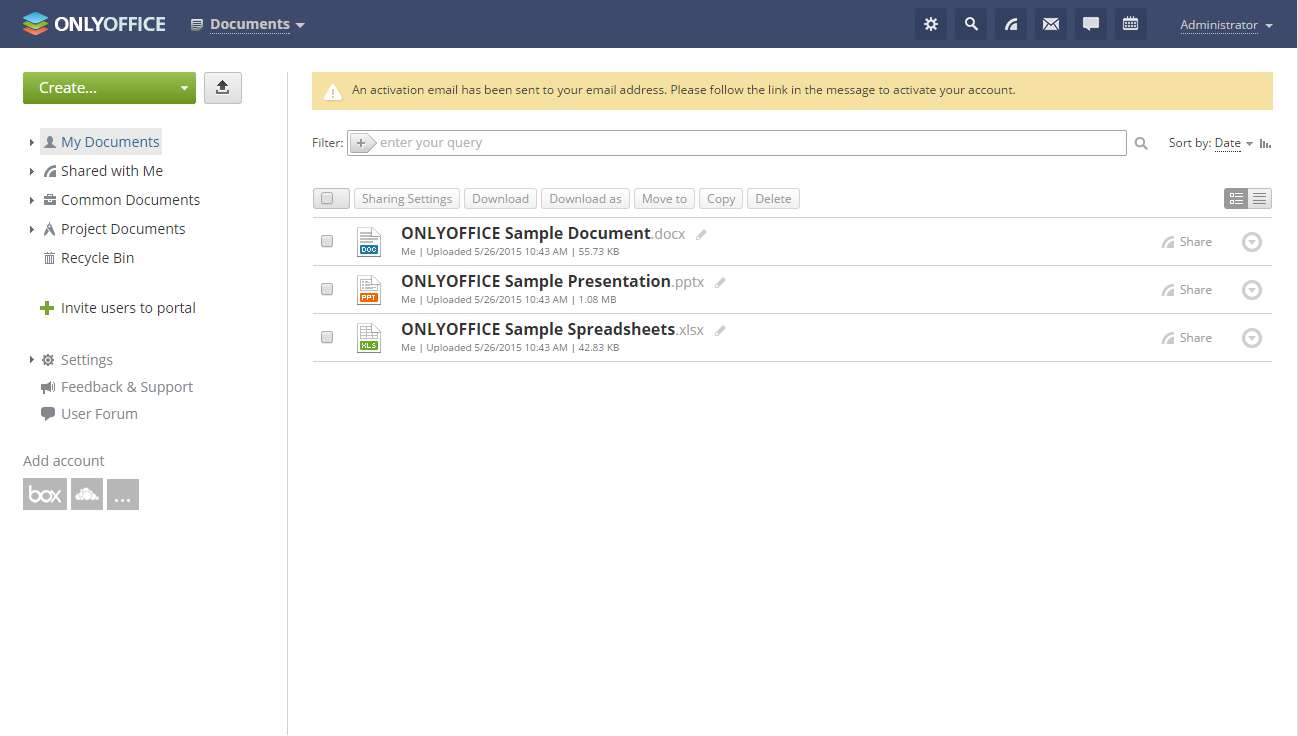The height and width of the screenshot is (736, 1298).
Task: Switch to normal list view icon
Action: click(1237, 199)
